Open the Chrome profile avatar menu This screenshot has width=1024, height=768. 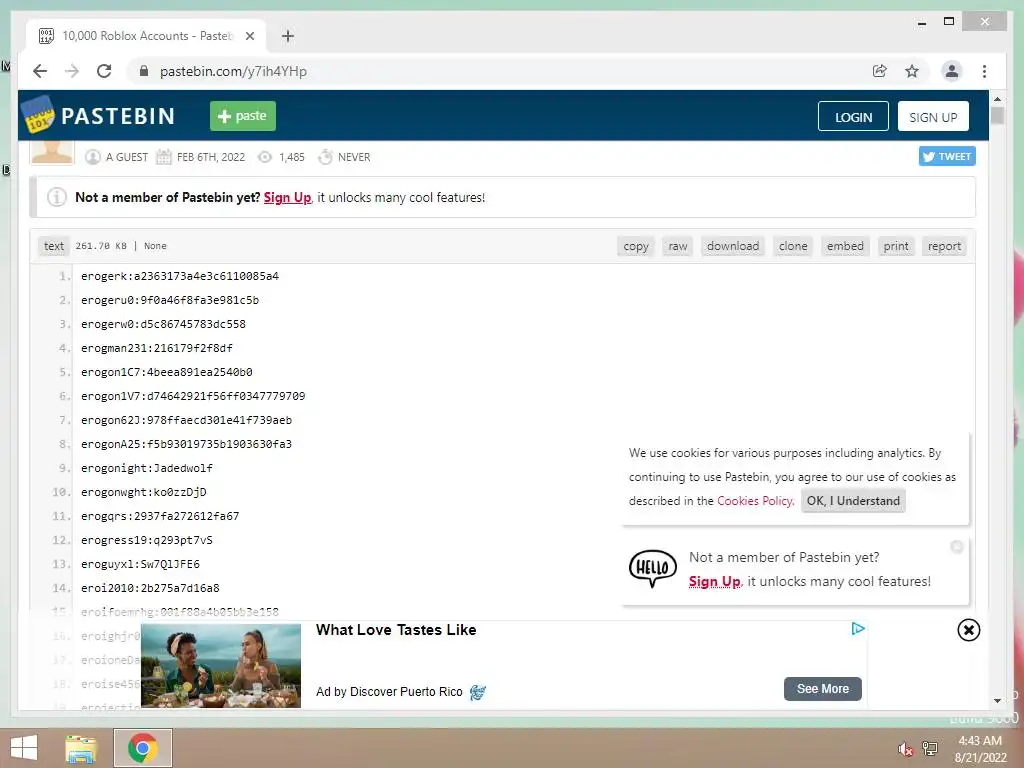(952, 71)
